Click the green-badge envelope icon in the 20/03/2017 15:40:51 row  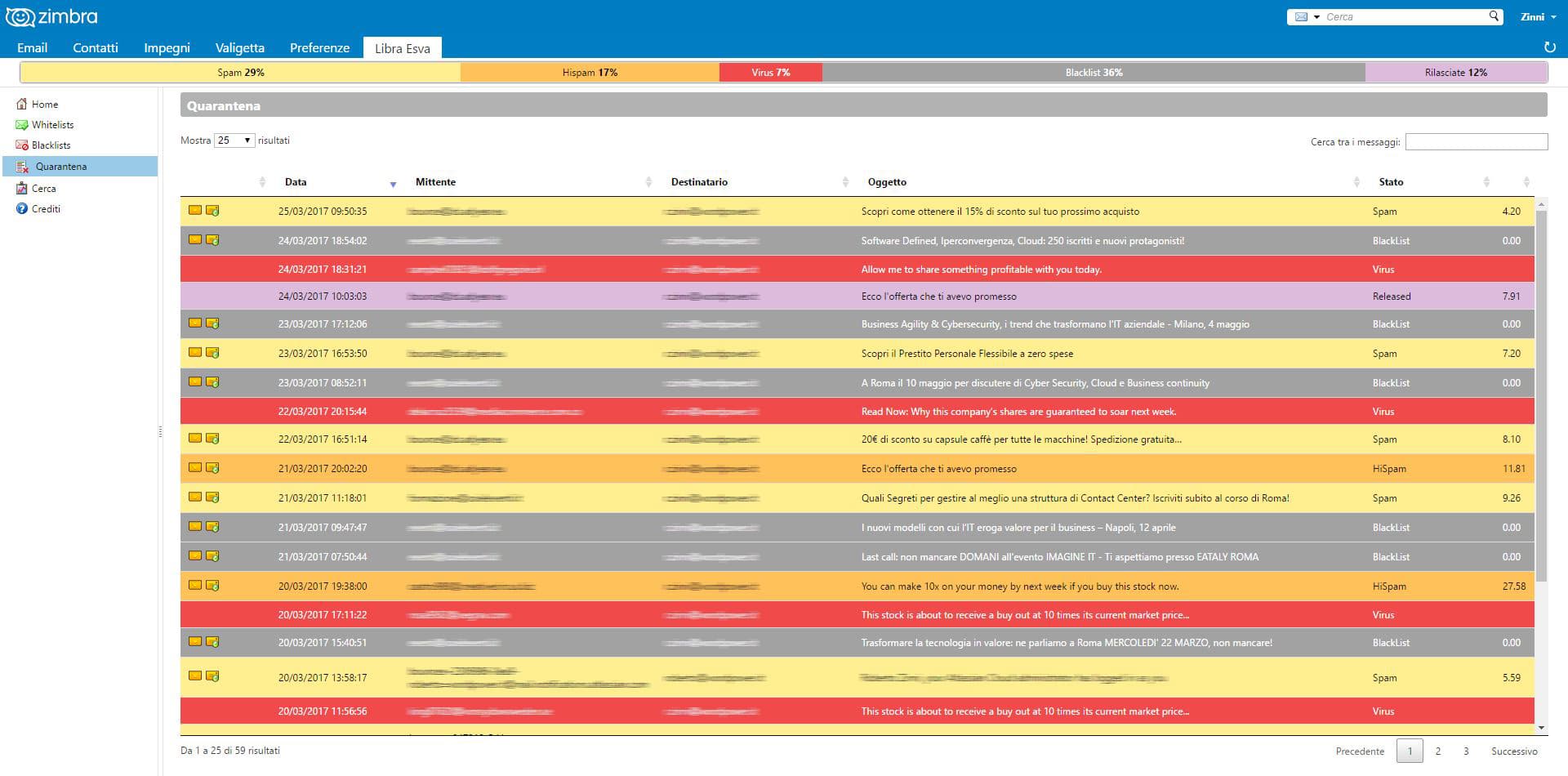coord(212,642)
